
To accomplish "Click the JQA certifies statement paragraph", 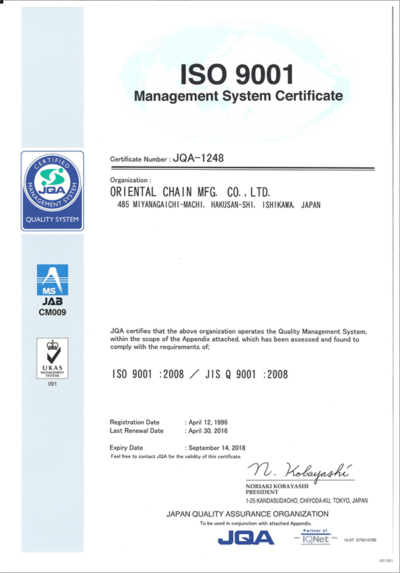I will coord(238,339).
